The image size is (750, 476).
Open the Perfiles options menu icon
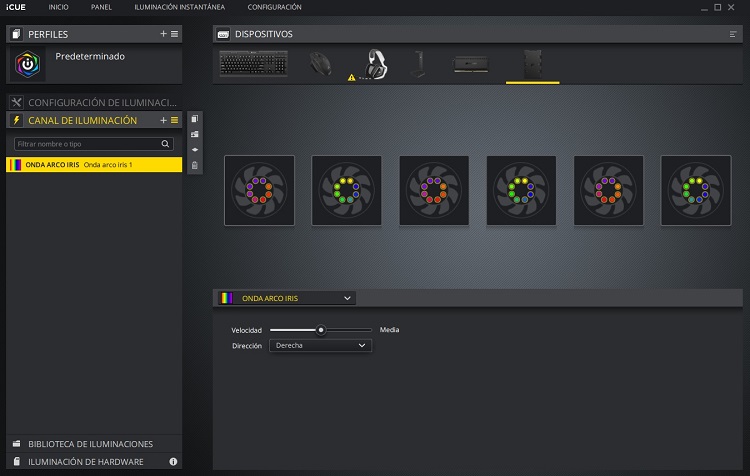coord(174,34)
